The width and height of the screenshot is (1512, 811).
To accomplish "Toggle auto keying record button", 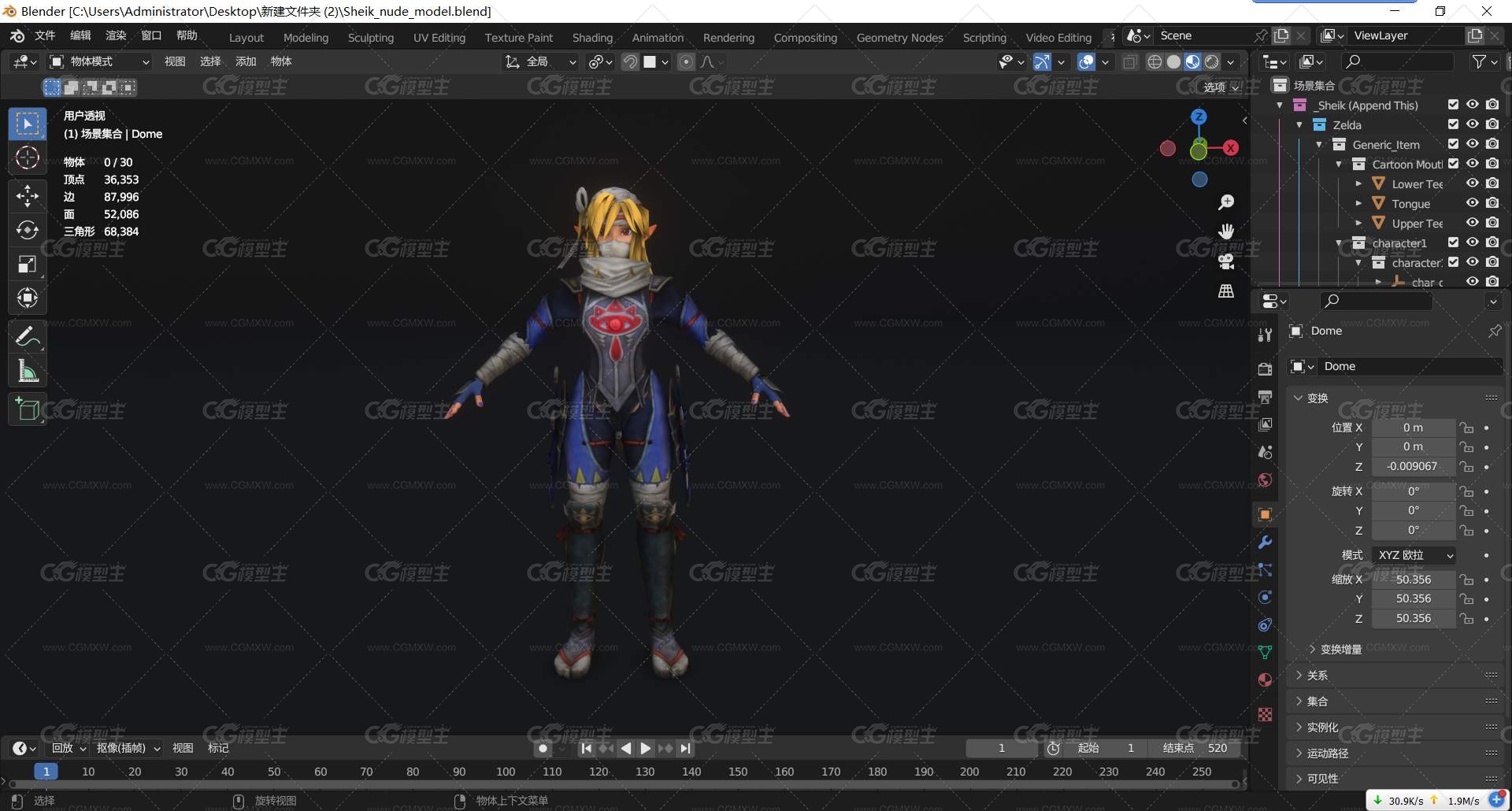I will [543, 749].
